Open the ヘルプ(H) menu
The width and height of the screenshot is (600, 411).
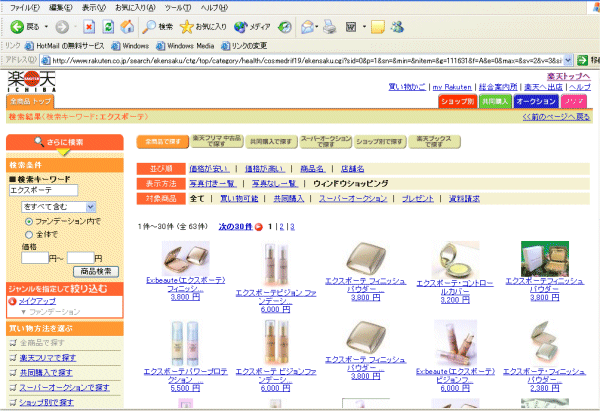coord(214,8)
